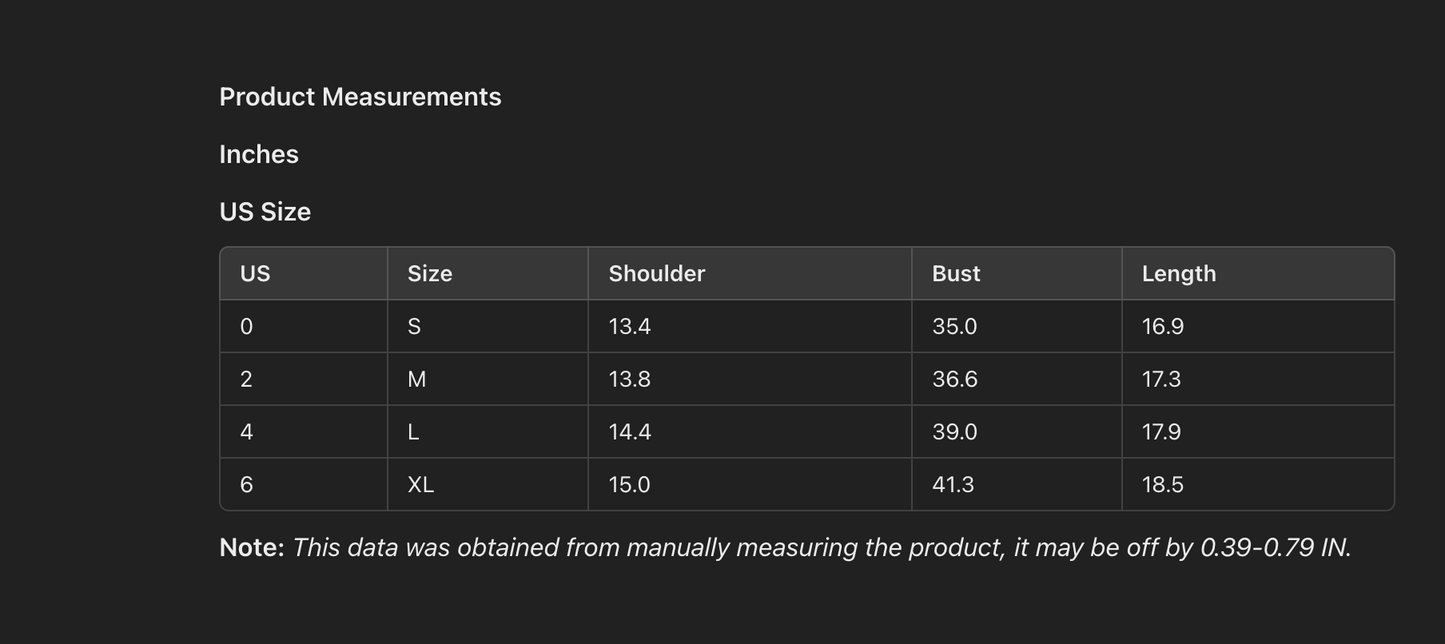The height and width of the screenshot is (644, 1445).
Task: Select the XL size cell
Action: coord(421,485)
